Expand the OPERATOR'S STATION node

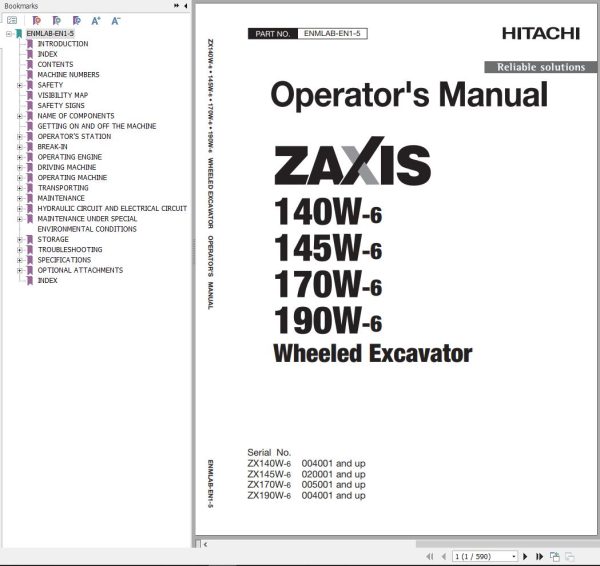(20, 137)
